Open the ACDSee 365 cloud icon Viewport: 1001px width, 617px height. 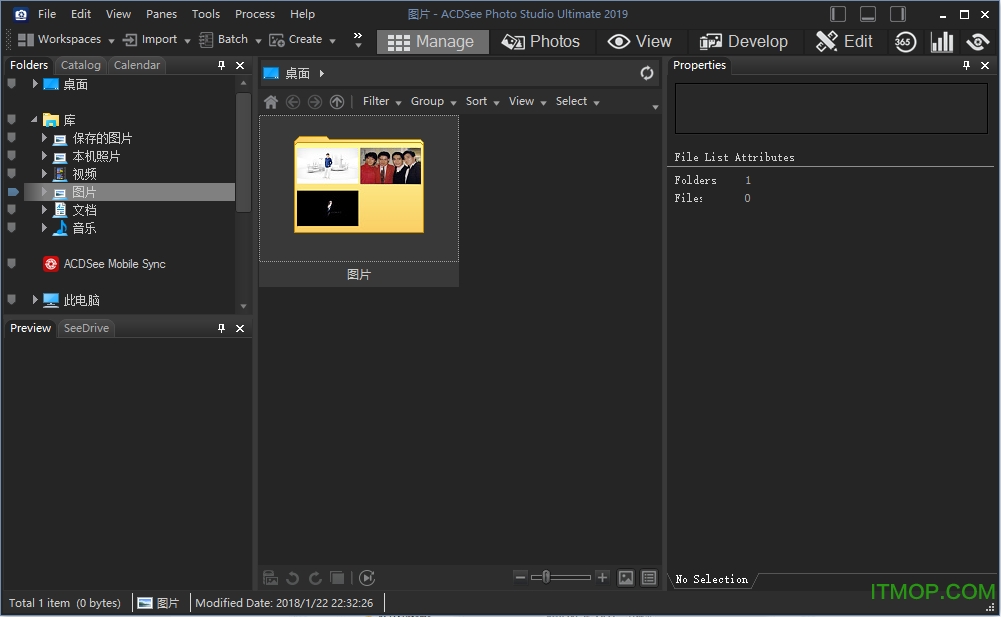tap(905, 41)
